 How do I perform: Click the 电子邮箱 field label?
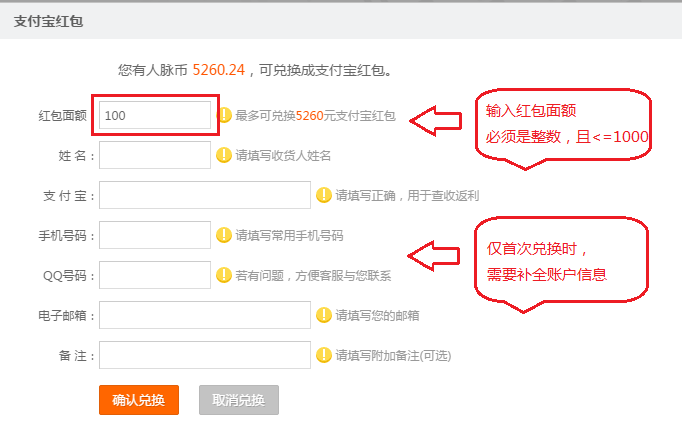click(x=67, y=316)
